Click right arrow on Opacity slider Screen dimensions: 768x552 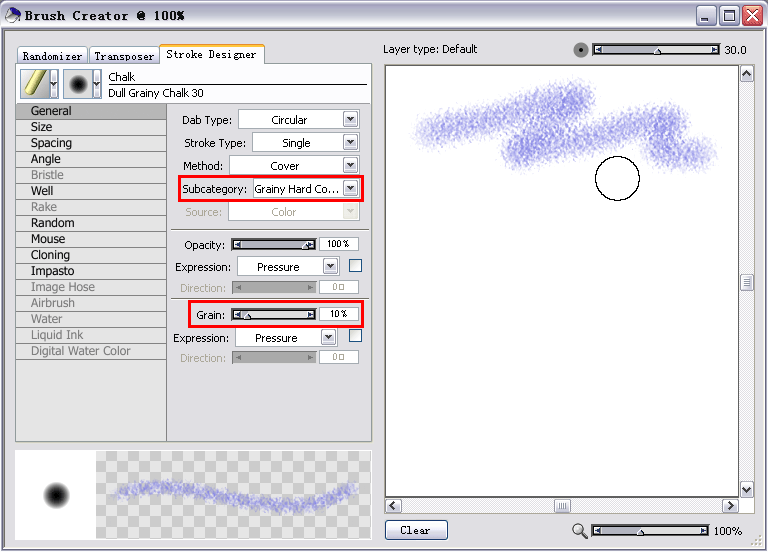click(x=311, y=244)
